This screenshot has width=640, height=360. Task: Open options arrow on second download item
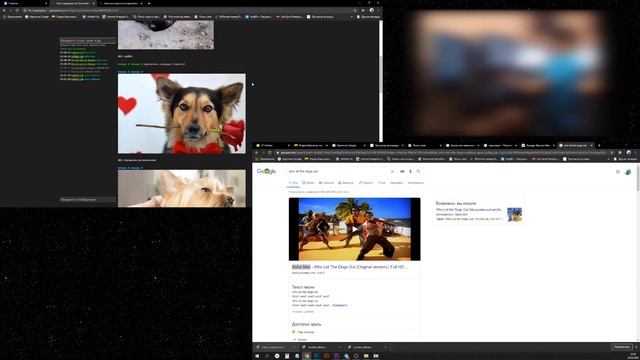click(340, 347)
